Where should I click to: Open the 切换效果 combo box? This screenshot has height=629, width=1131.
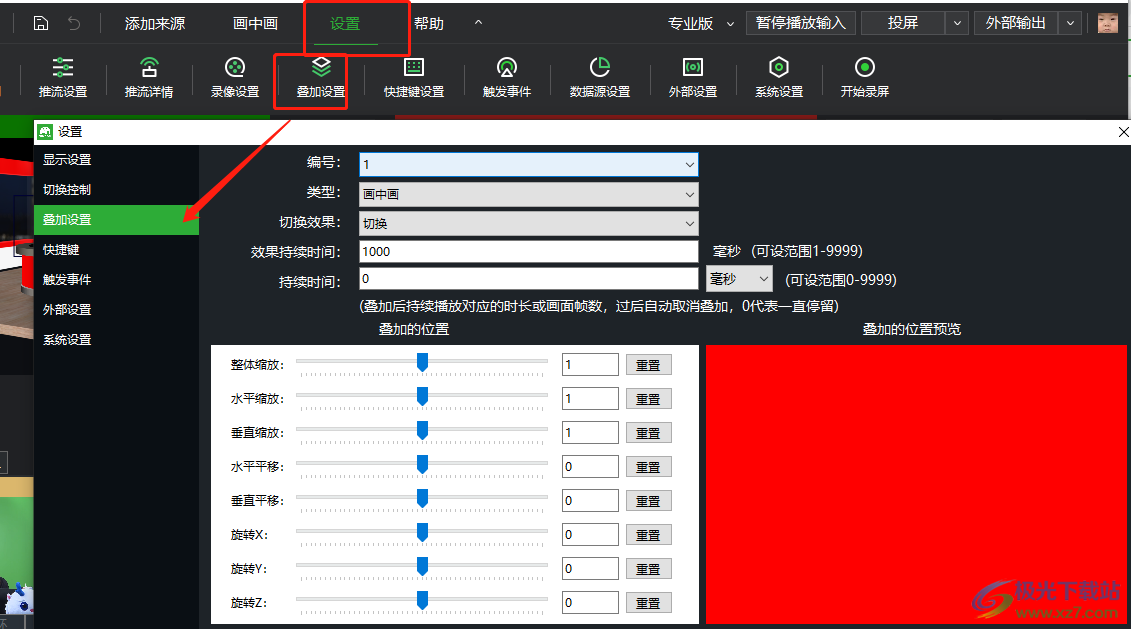[529, 224]
